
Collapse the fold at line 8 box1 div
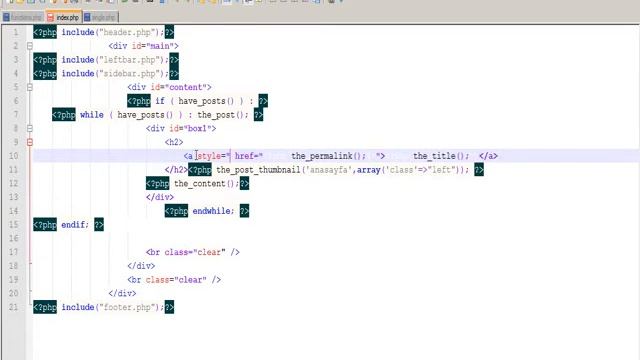pos(30,129)
